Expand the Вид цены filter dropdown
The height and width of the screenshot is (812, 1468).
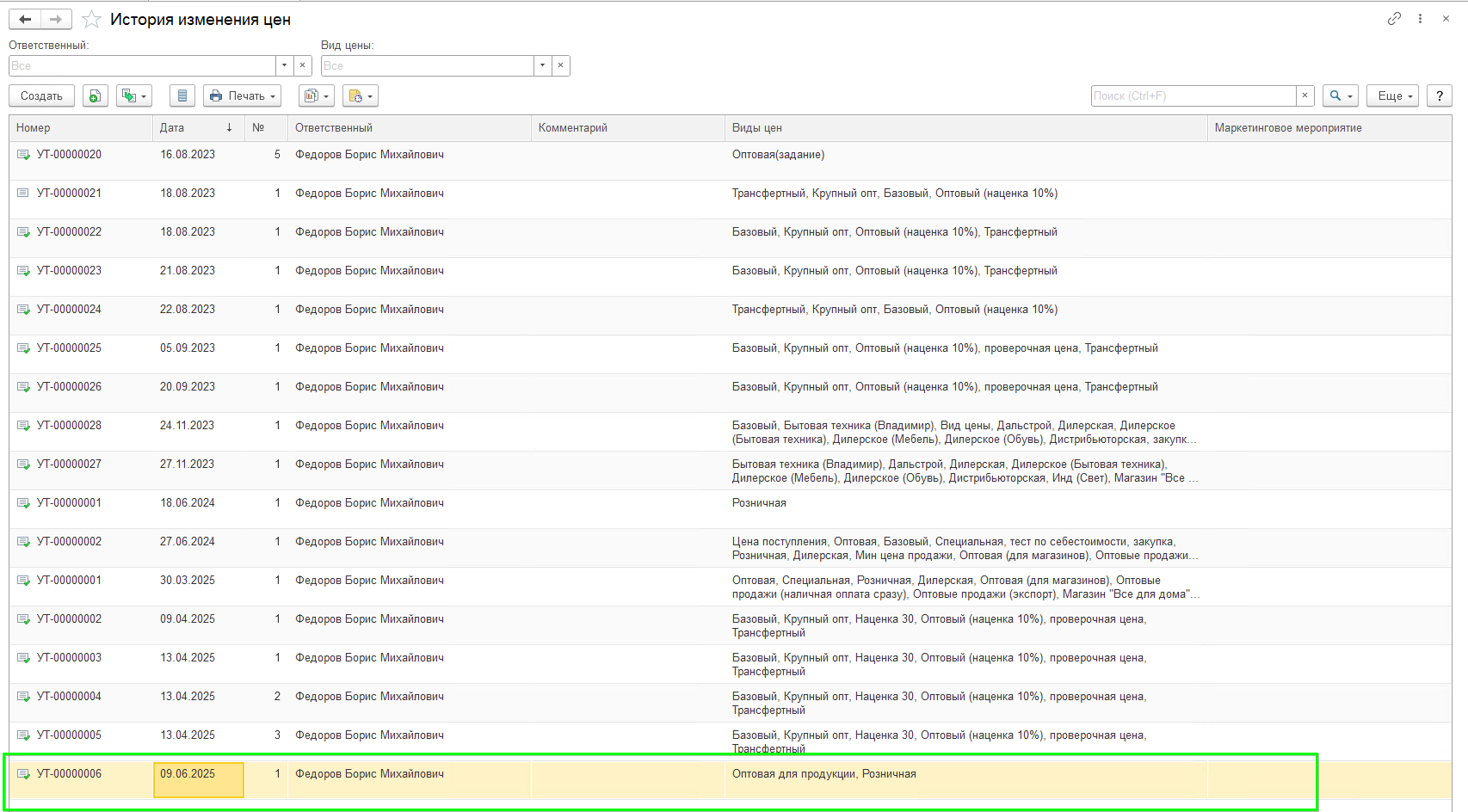point(542,65)
